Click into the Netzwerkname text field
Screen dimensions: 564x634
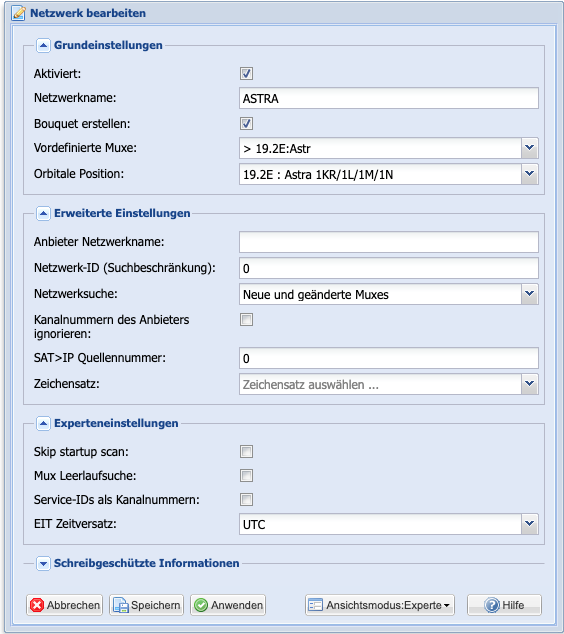click(x=389, y=98)
